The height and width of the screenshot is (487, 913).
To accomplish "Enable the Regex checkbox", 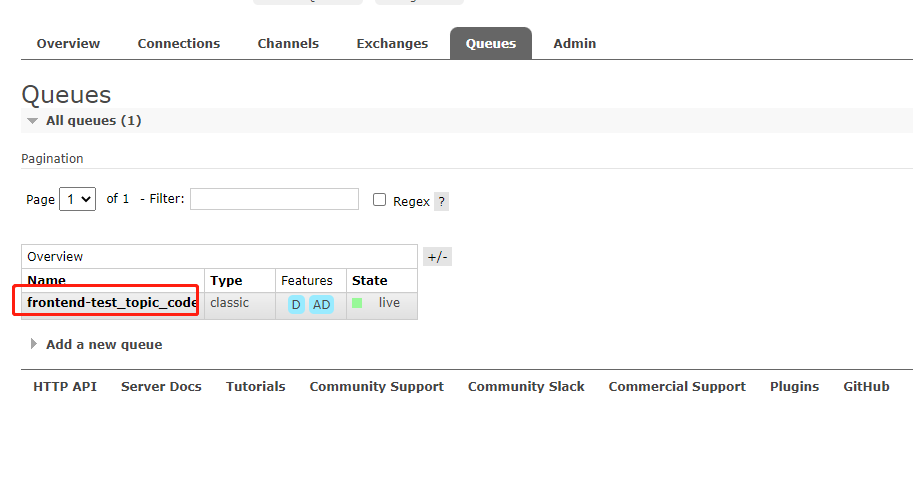I will [x=379, y=200].
